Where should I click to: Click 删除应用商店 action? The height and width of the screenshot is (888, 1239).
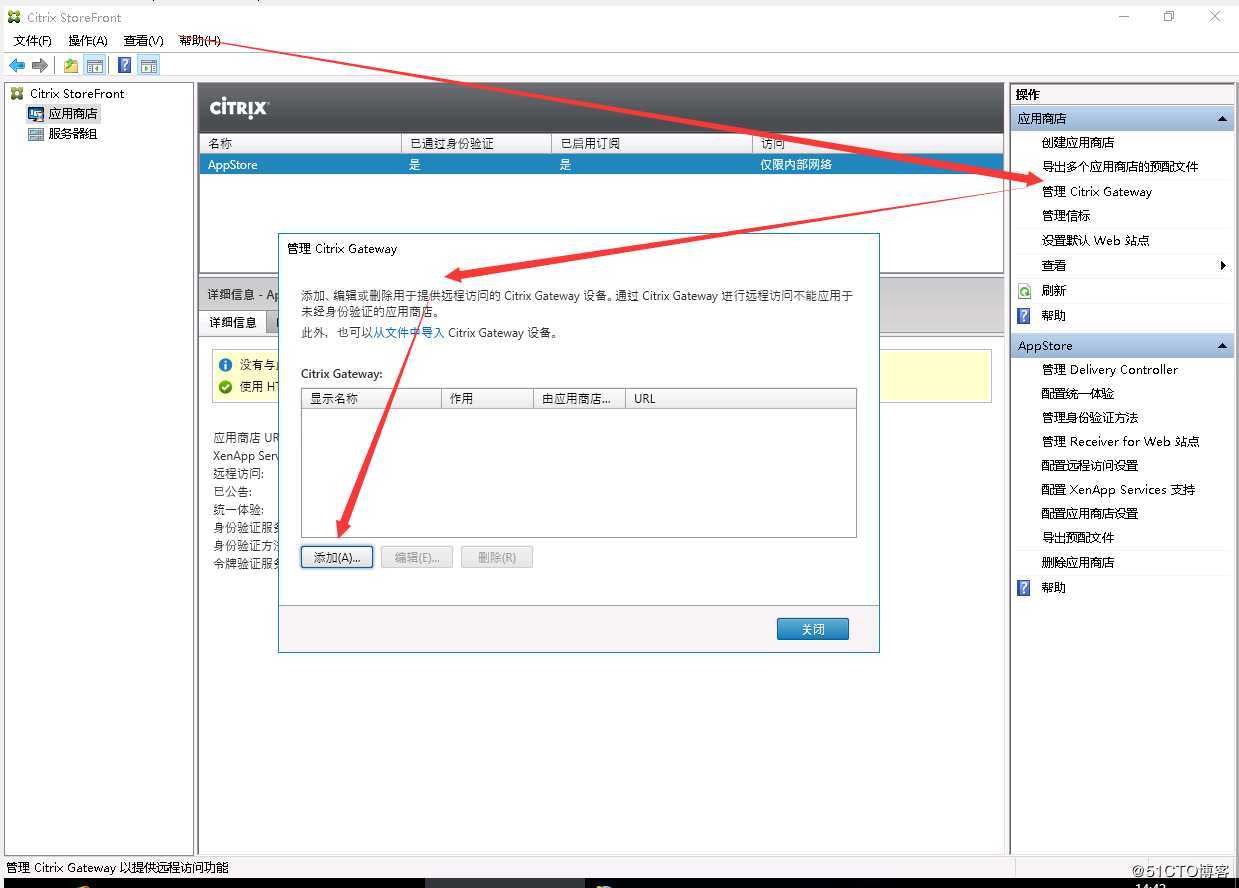[x=1078, y=563]
